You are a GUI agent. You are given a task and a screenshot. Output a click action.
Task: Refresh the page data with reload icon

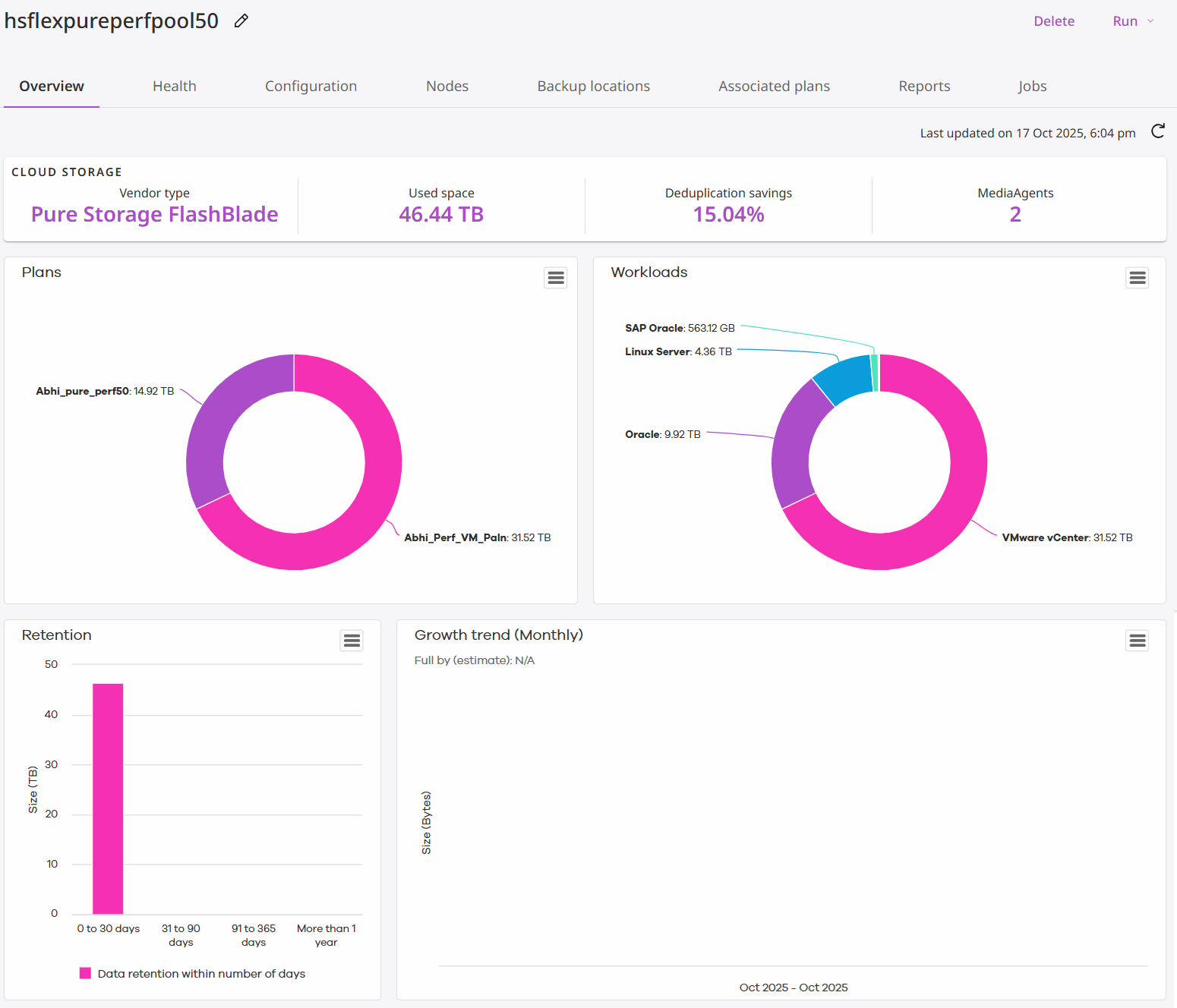[x=1157, y=131]
